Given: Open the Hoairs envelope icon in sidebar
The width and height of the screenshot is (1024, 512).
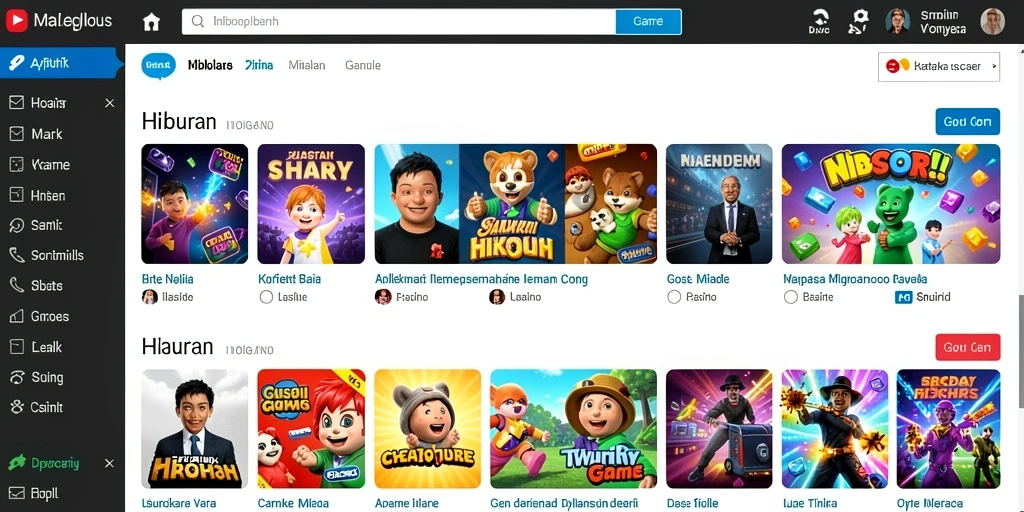Looking at the screenshot, I should pyautogui.click(x=16, y=103).
